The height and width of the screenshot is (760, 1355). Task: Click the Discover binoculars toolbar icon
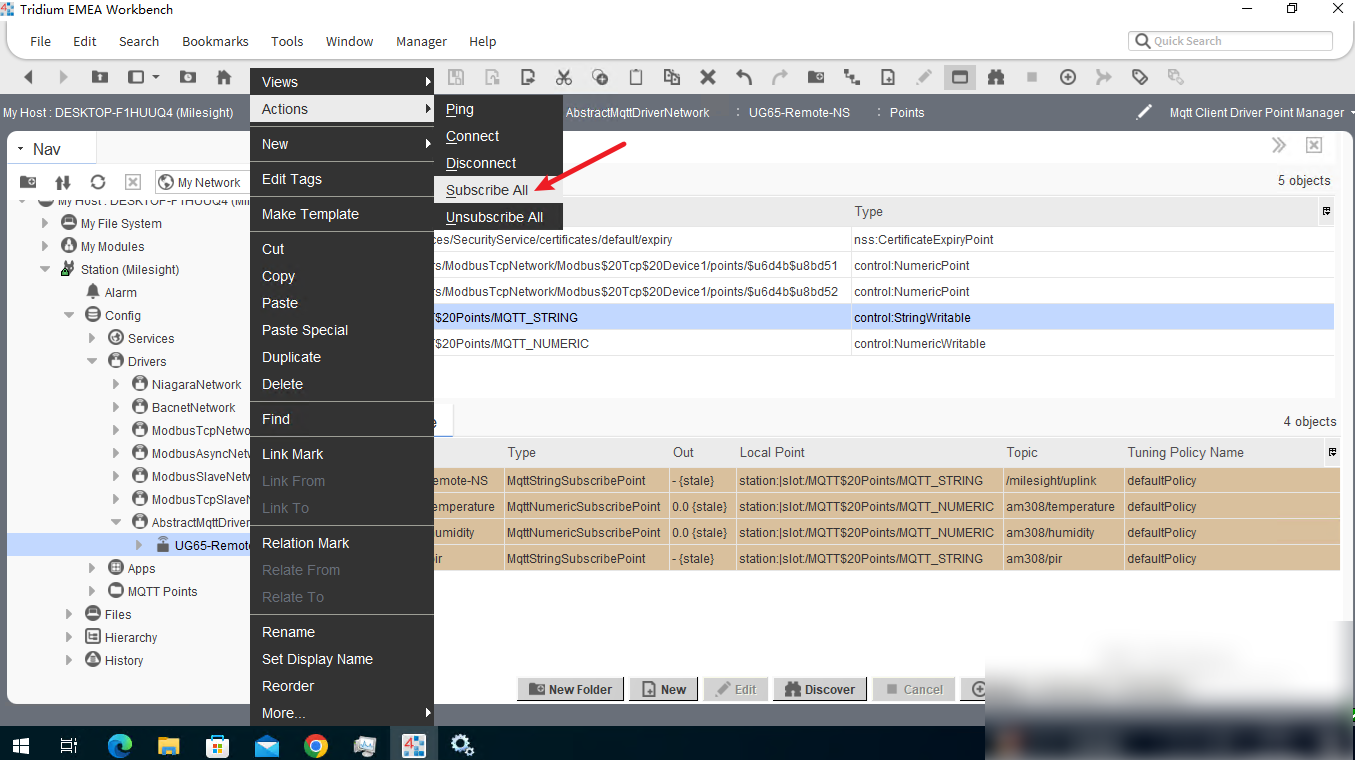995,77
